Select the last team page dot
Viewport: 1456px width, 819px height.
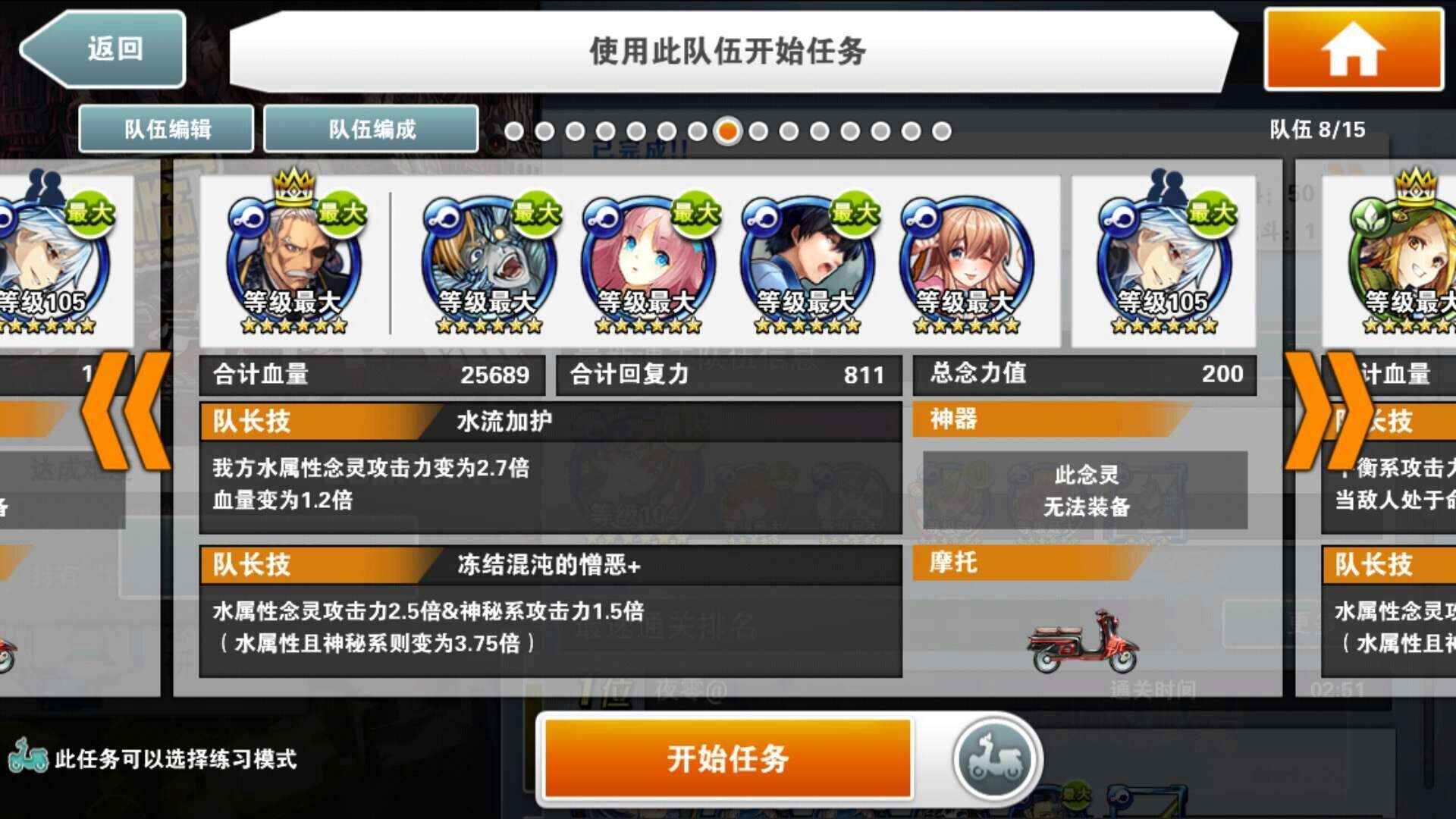(941, 131)
